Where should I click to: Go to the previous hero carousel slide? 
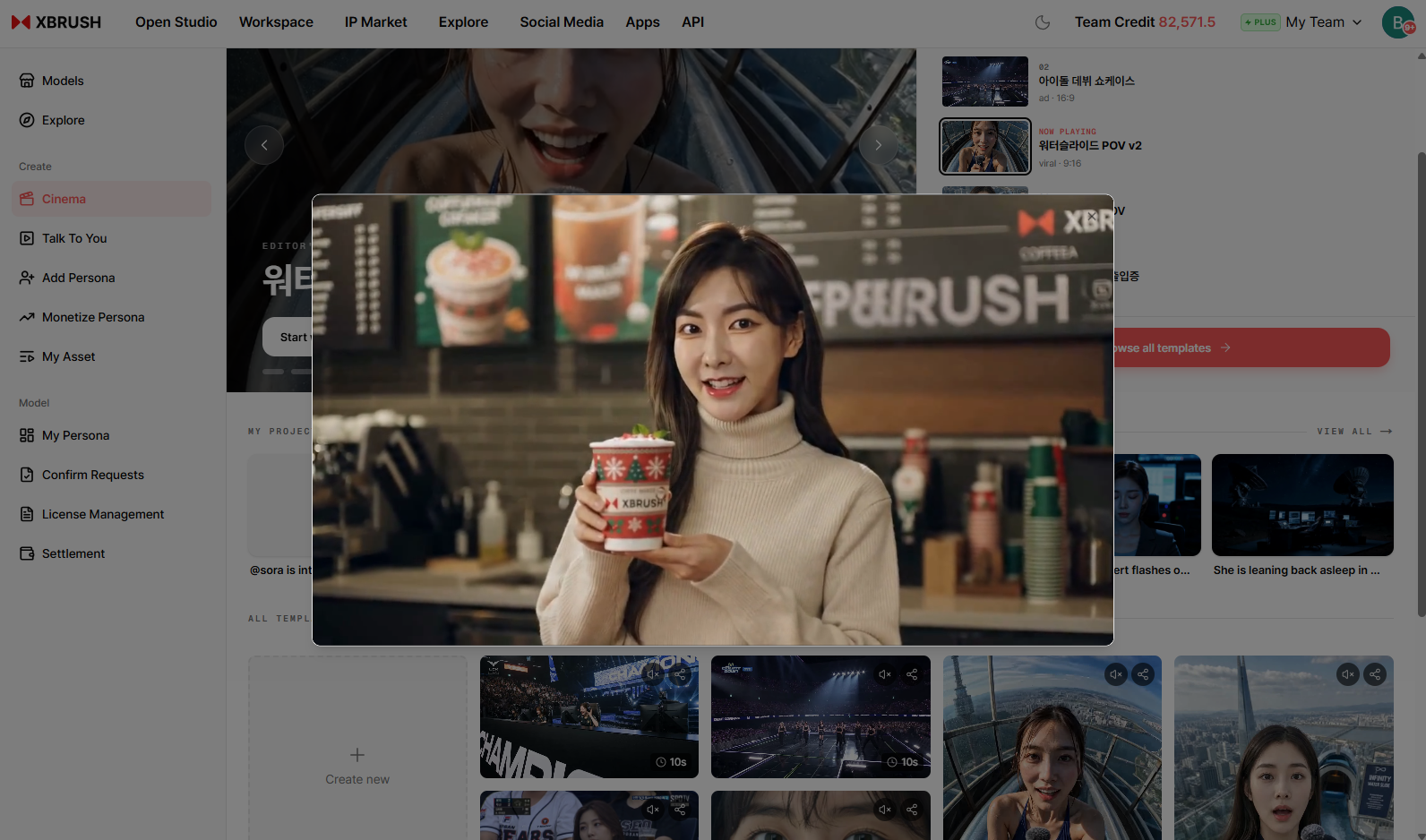pyautogui.click(x=264, y=145)
